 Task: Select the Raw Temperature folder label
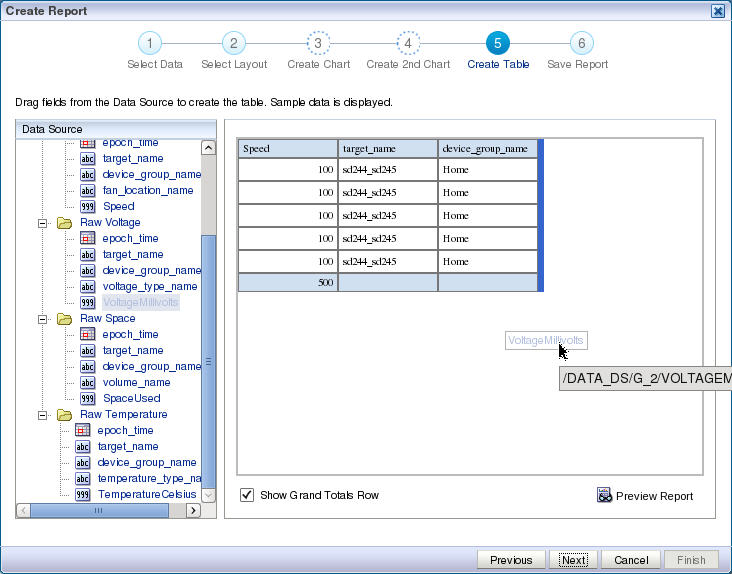[x=124, y=415]
